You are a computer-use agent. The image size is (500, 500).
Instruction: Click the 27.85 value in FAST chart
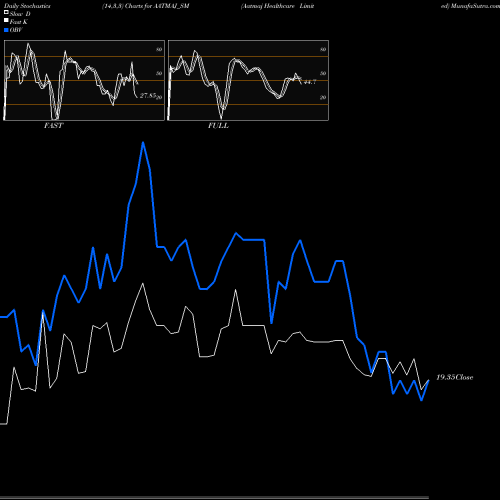coord(148,96)
